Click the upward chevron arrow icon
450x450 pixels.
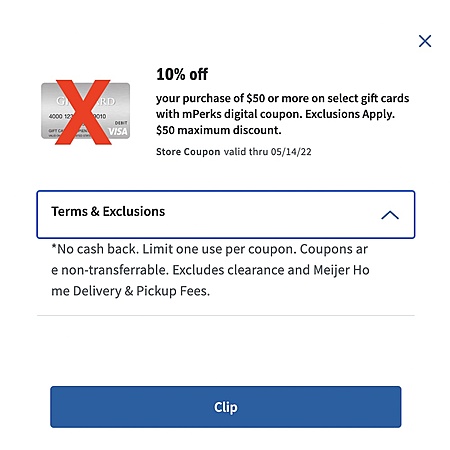pyautogui.click(x=390, y=215)
